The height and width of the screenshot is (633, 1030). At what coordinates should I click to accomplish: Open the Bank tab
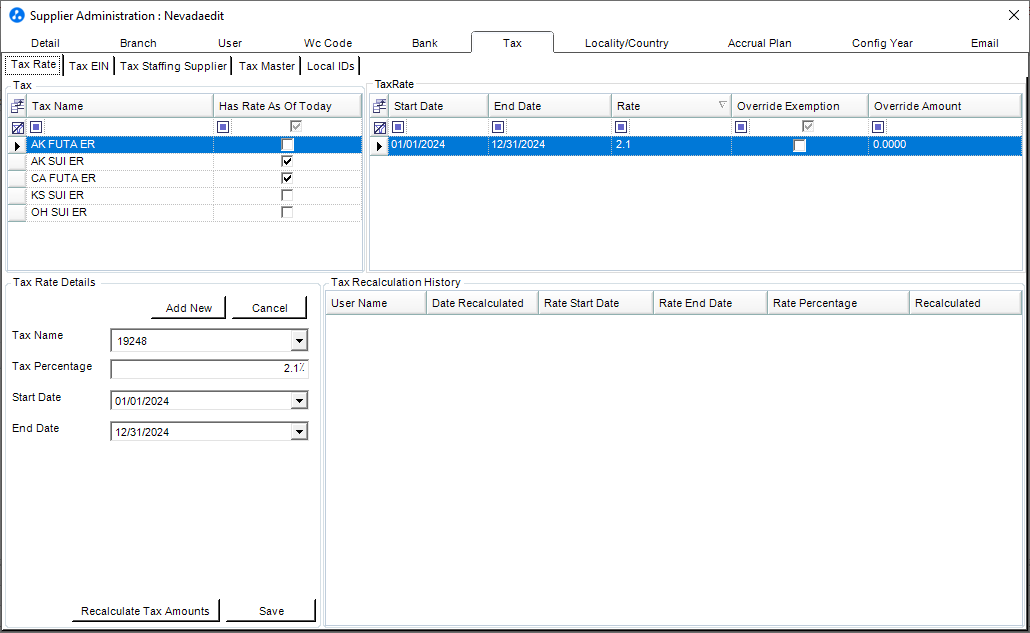[424, 43]
